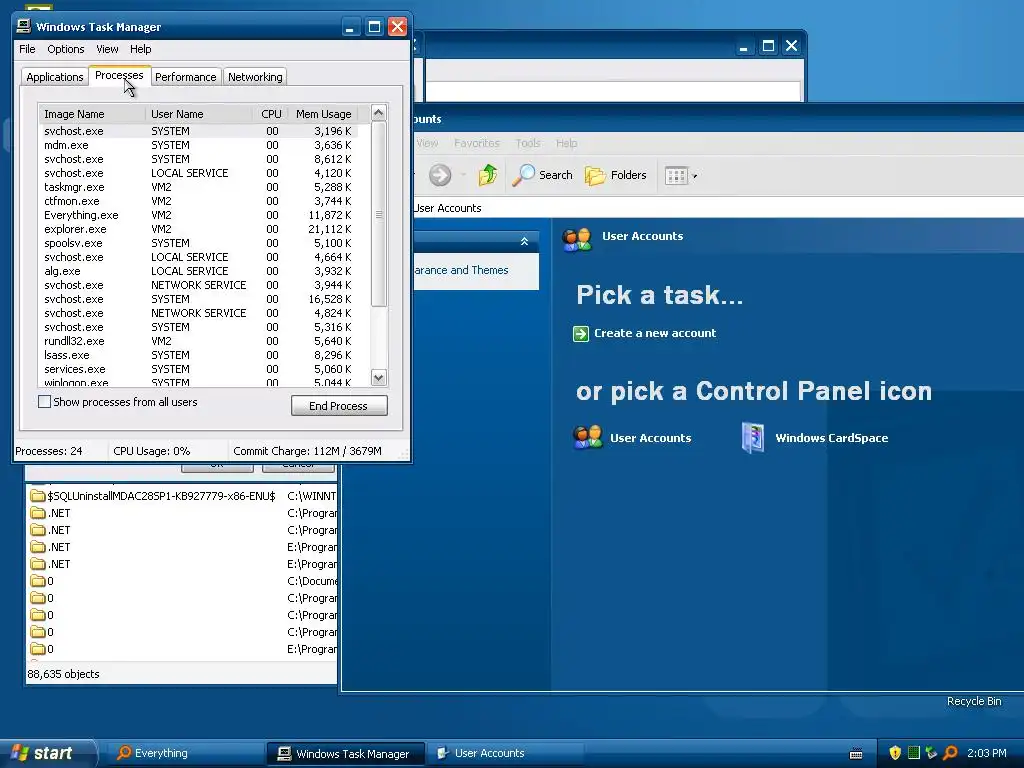This screenshot has width=1024, height=768.
Task: Click the green arrow beside Create a new account
Action: click(581, 334)
